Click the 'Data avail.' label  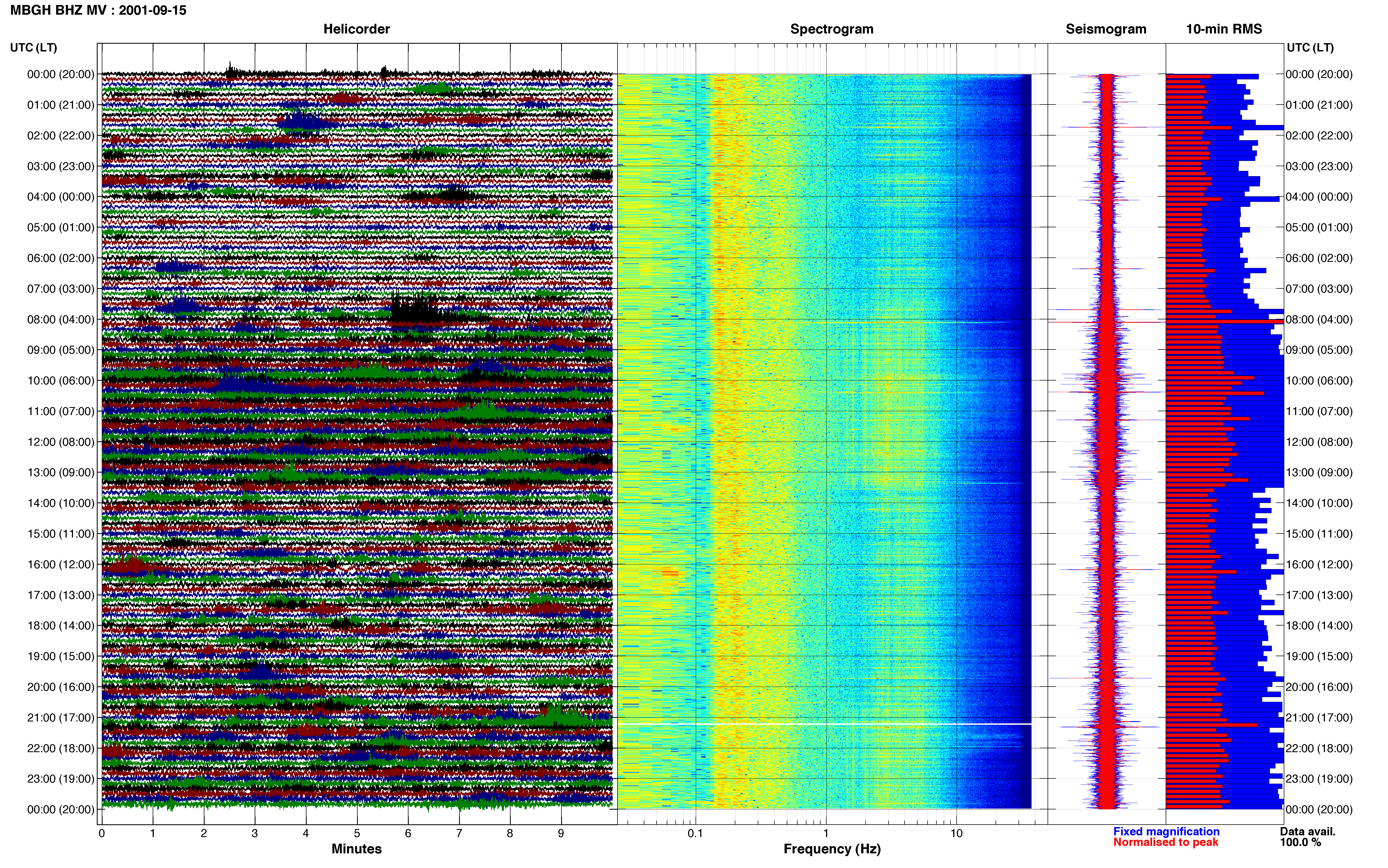coord(1308,832)
